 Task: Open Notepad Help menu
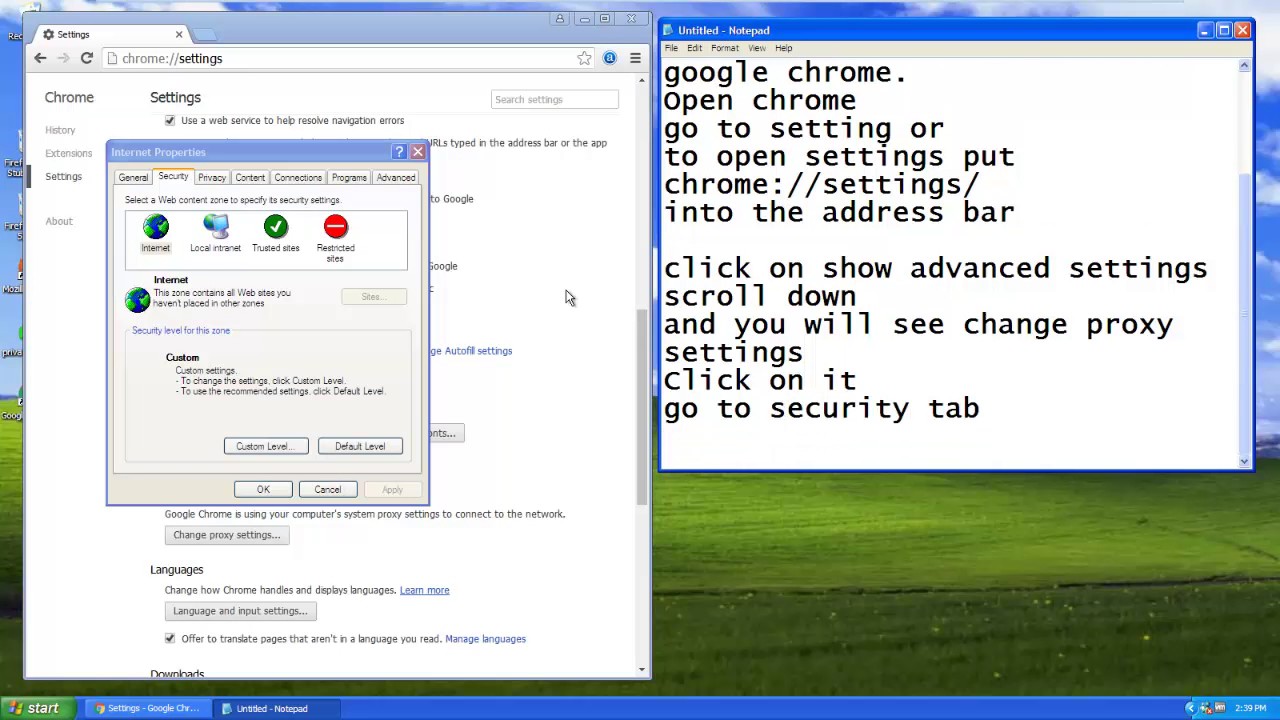[783, 48]
